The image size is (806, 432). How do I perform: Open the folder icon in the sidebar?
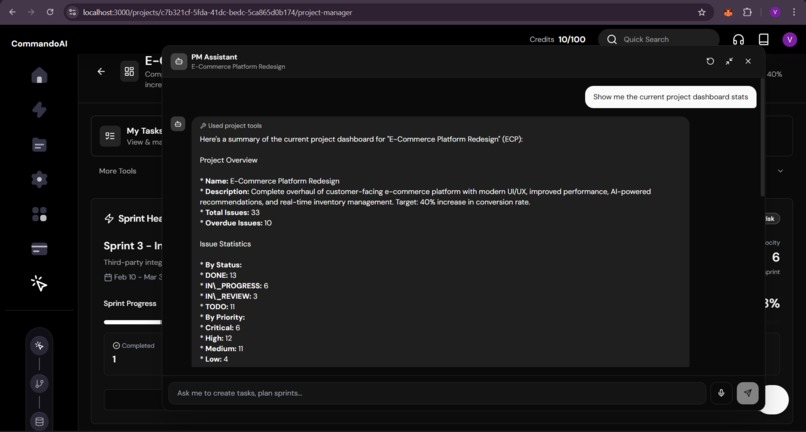(39, 145)
